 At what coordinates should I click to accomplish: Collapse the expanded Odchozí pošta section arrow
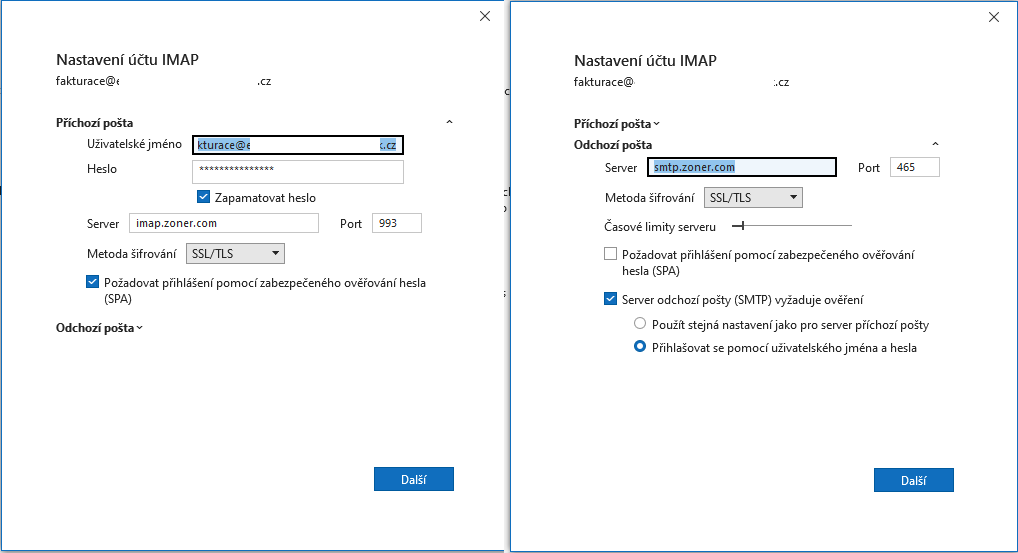click(x=935, y=145)
